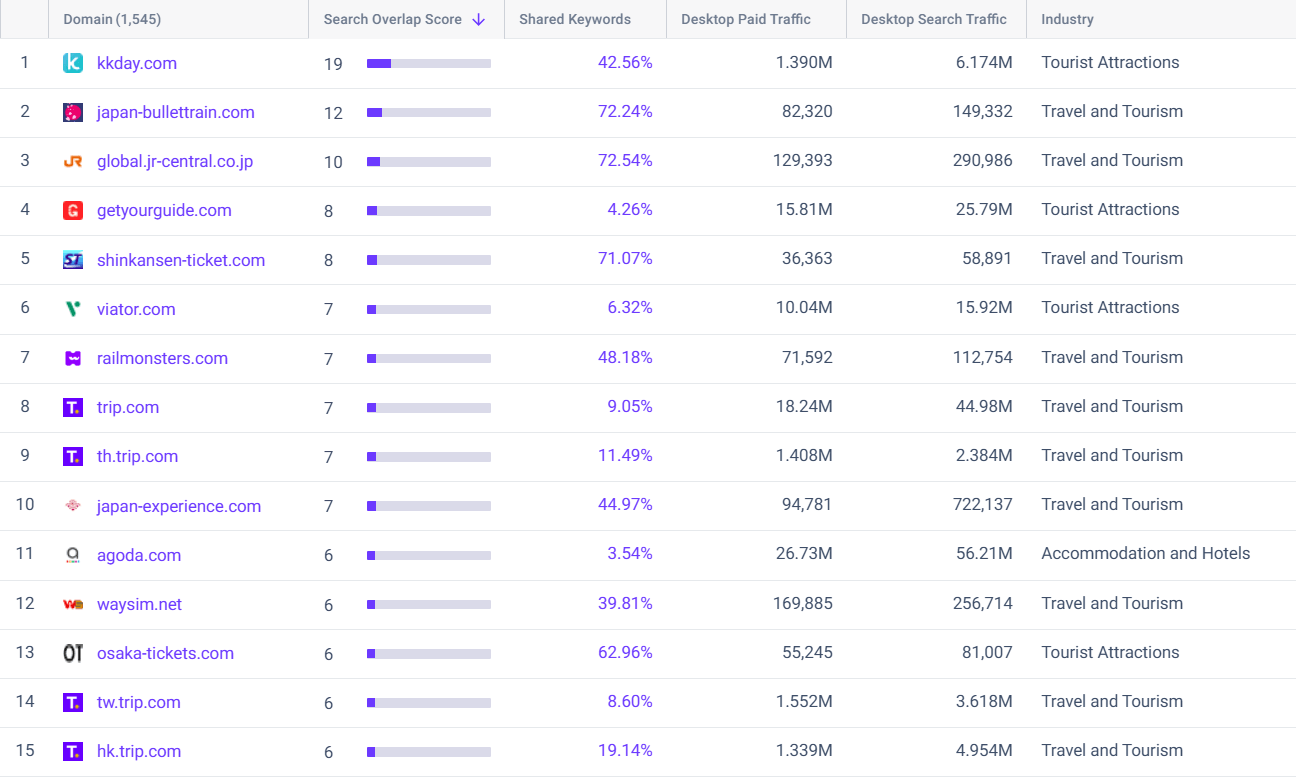Click the japan-experience.com favicon icon
The image size is (1296, 779).
tap(73, 506)
